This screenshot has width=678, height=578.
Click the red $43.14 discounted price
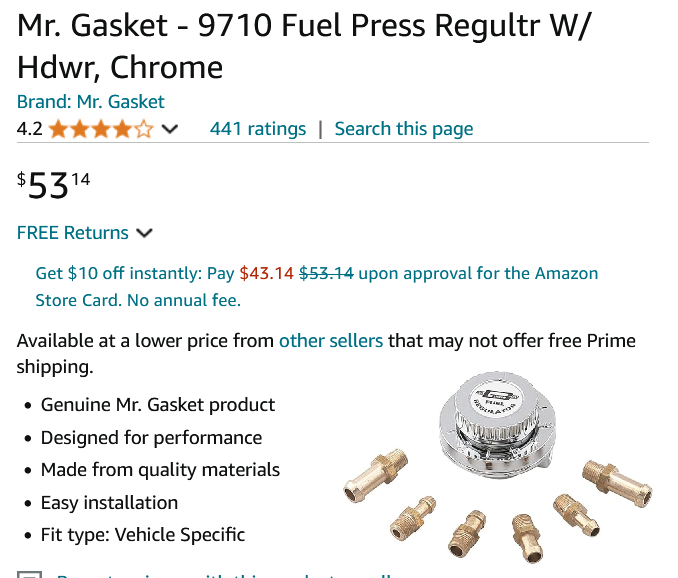click(267, 273)
